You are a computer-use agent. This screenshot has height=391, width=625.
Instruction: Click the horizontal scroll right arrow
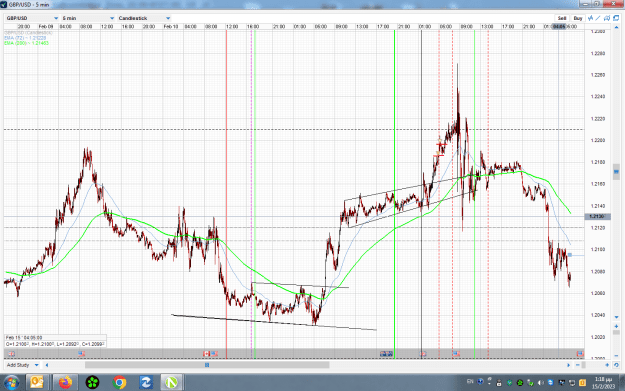[569, 365]
